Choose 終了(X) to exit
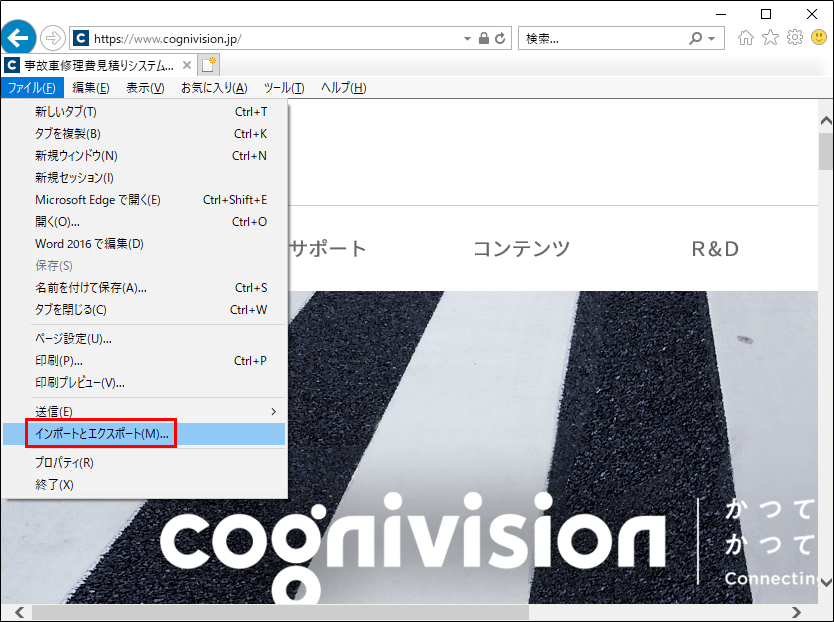This screenshot has width=834, height=622. tap(144, 485)
